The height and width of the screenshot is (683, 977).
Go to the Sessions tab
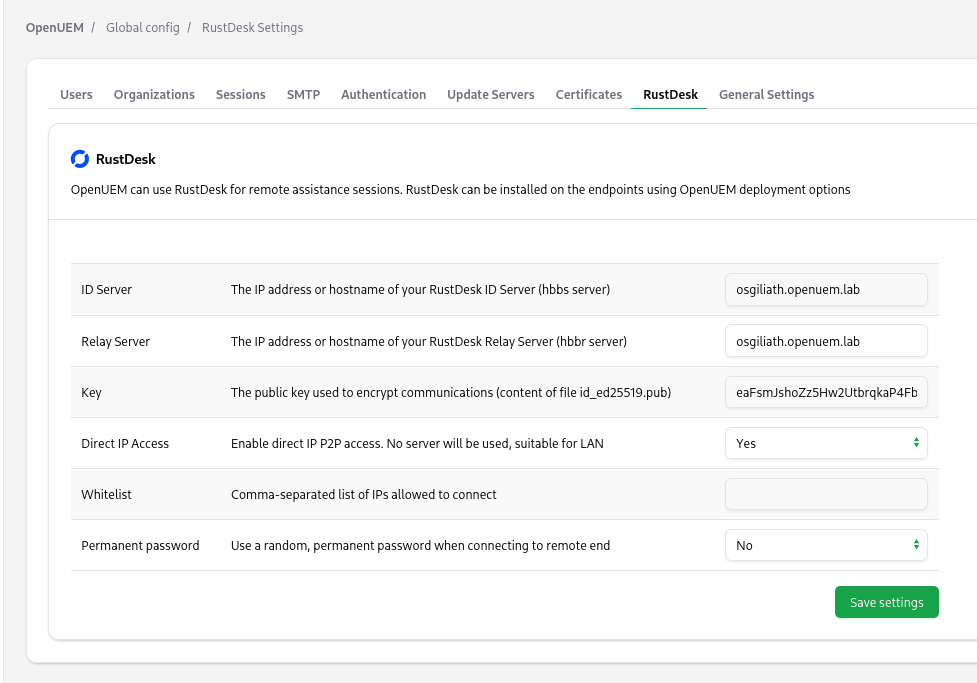(241, 94)
